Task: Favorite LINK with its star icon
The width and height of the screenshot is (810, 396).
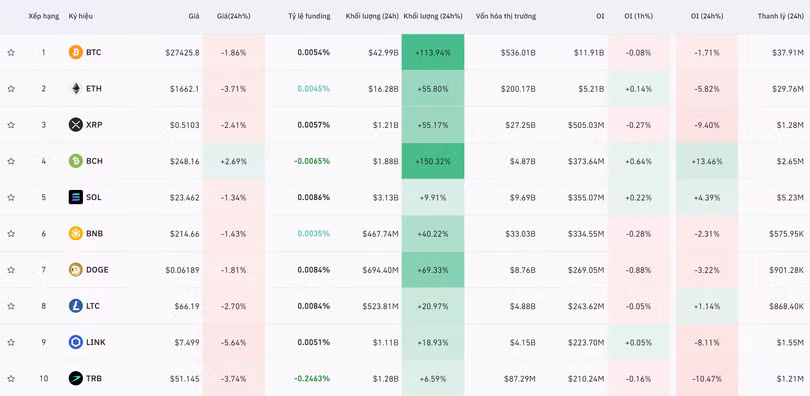Action: point(11,342)
